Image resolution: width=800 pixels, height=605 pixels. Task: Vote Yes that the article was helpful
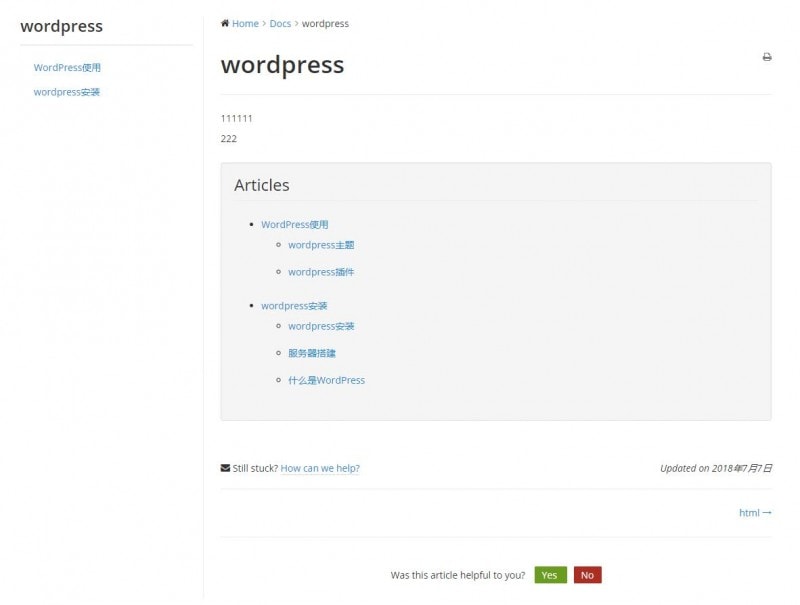pos(550,575)
